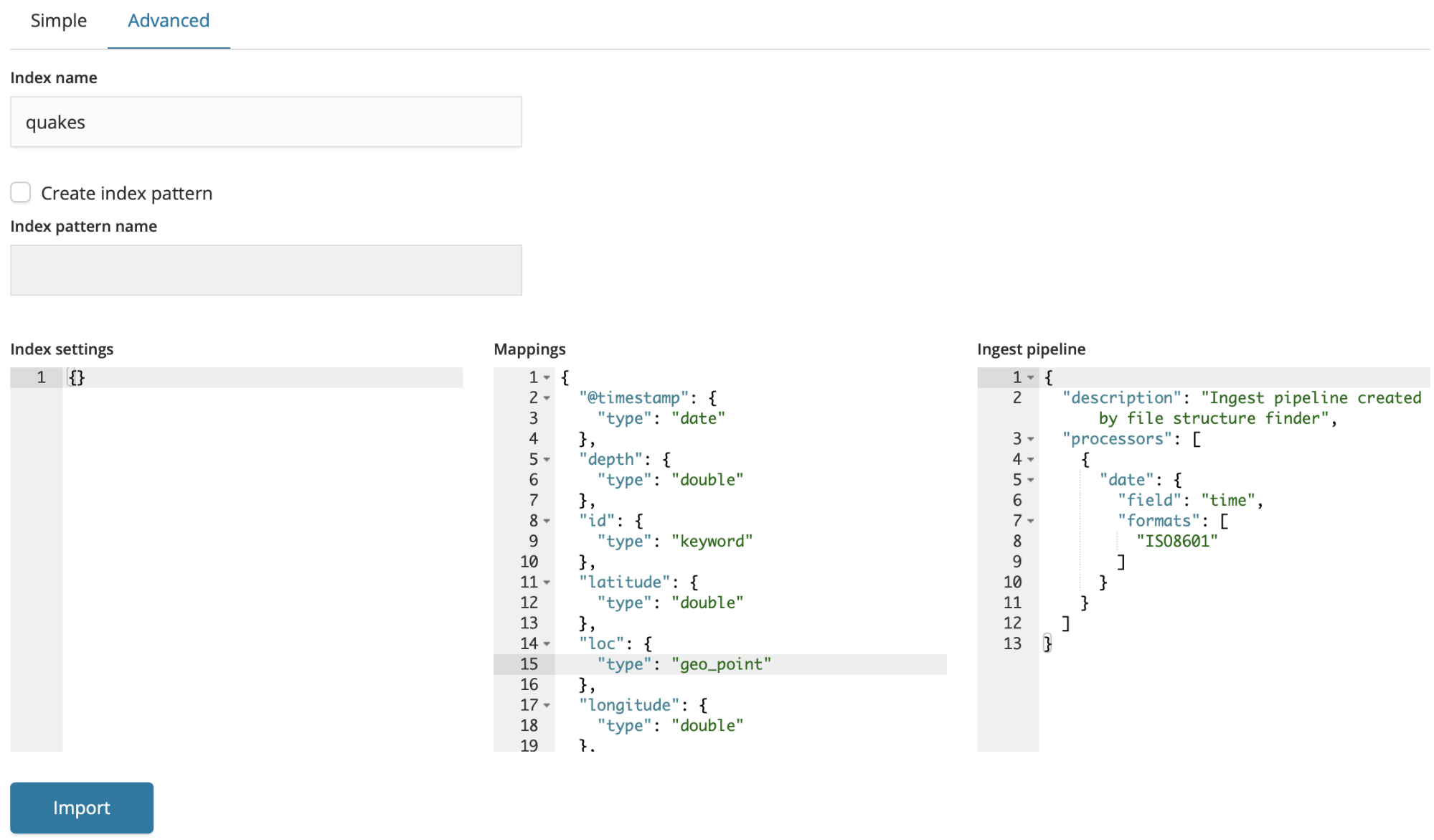This screenshot has height=840, width=1434.
Task: Select the Advanced tab
Action: 169,21
